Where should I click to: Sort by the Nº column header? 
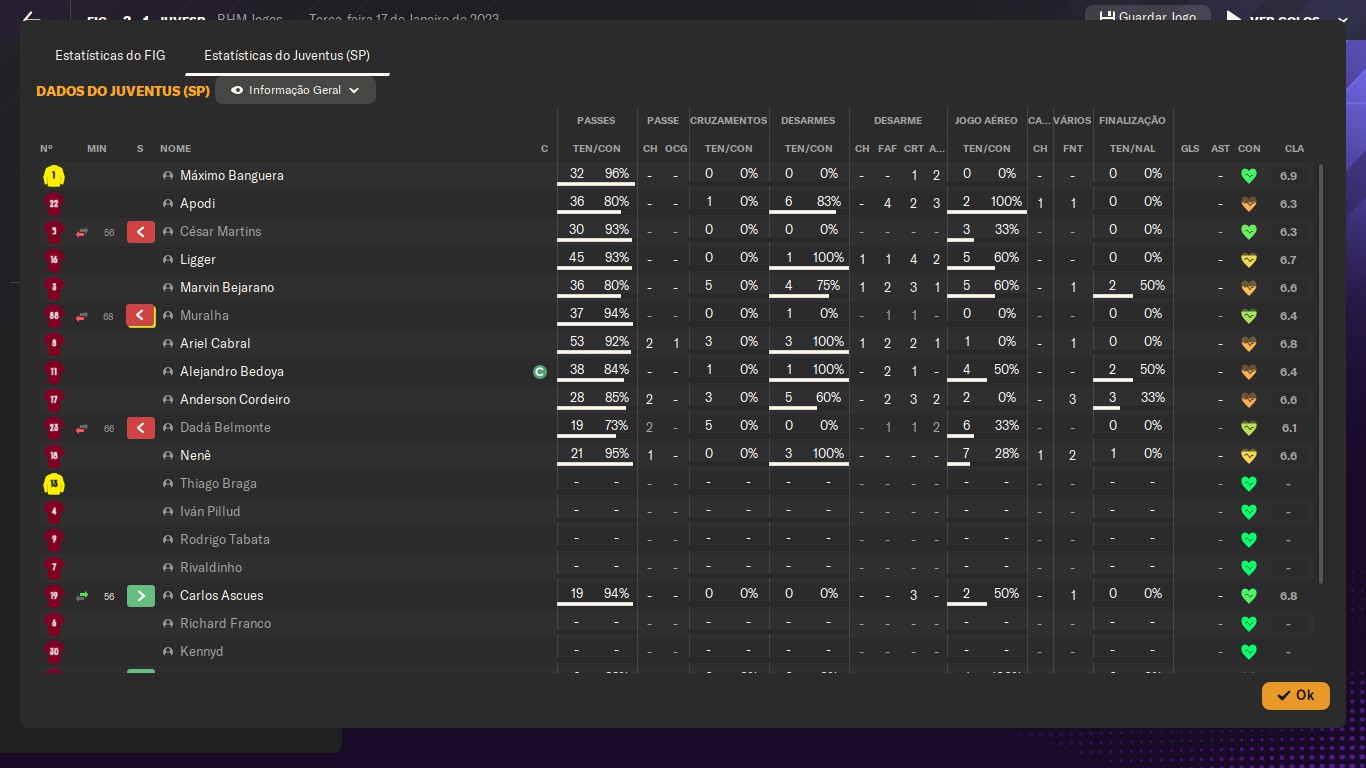pyautogui.click(x=46, y=149)
